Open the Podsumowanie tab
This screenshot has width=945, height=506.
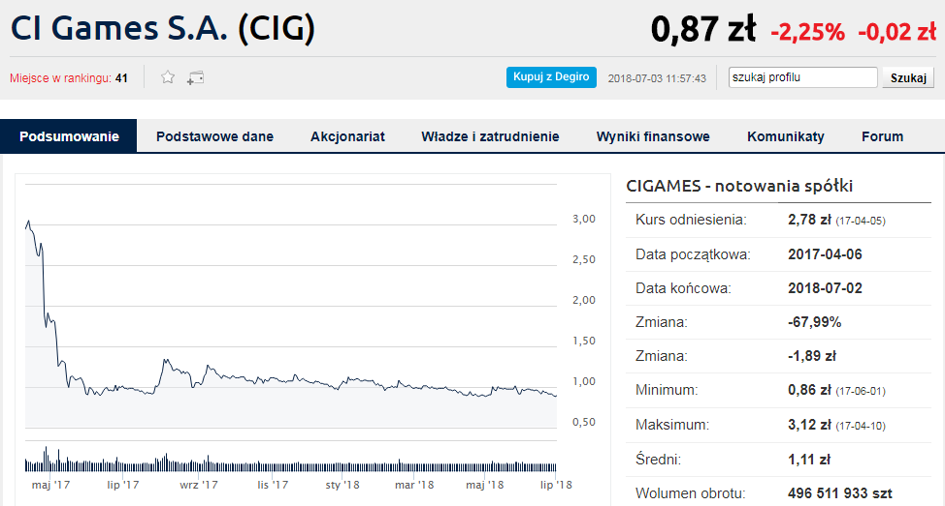click(69, 136)
